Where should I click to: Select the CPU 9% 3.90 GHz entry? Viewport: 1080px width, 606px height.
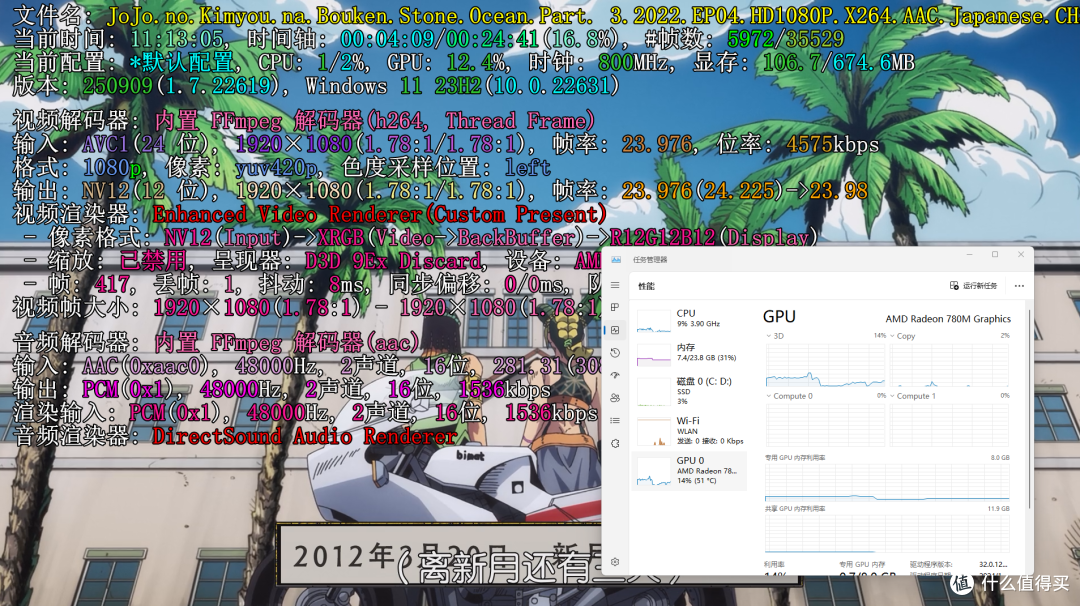click(x=689, y=320)
